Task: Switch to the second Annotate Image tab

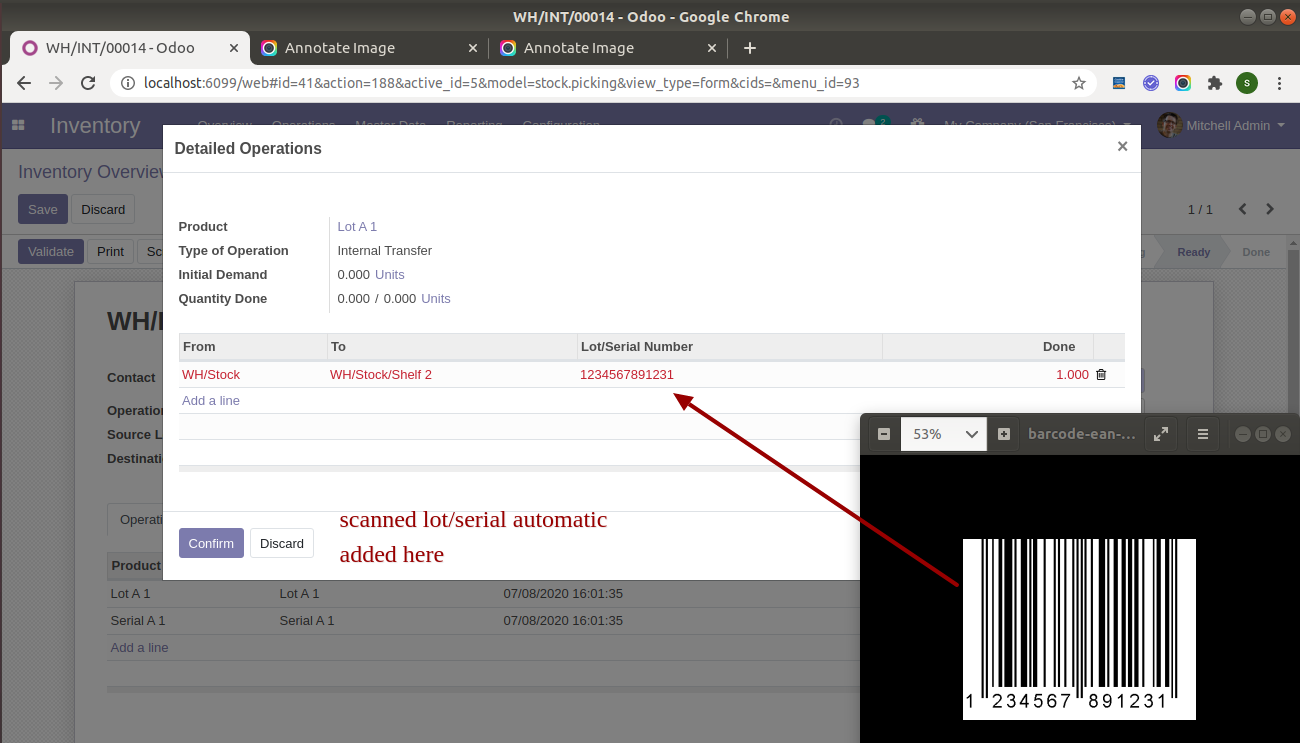Action: (x=608, y=48)
